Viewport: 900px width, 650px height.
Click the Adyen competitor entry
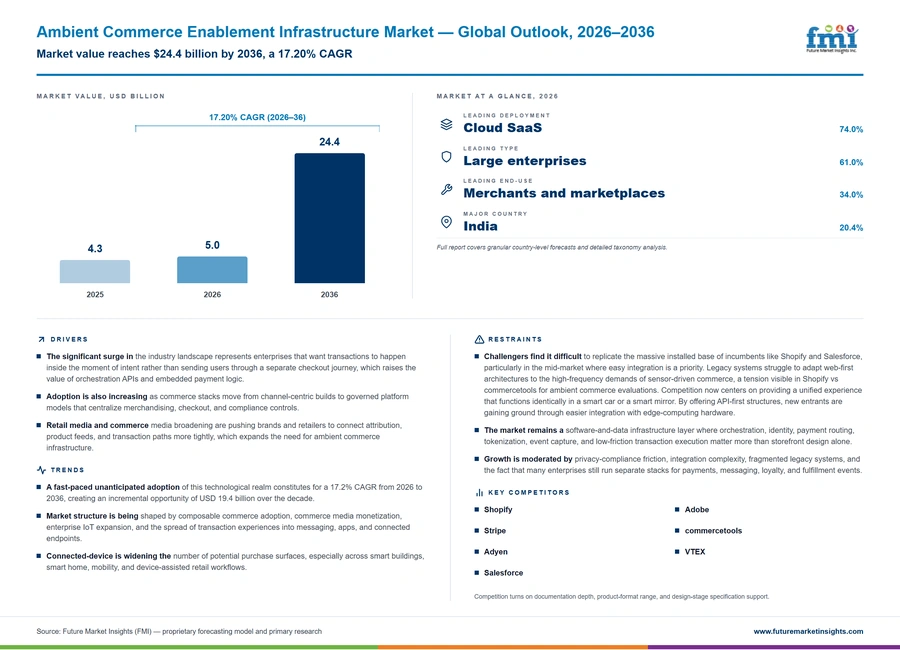(x=495, y=552)
